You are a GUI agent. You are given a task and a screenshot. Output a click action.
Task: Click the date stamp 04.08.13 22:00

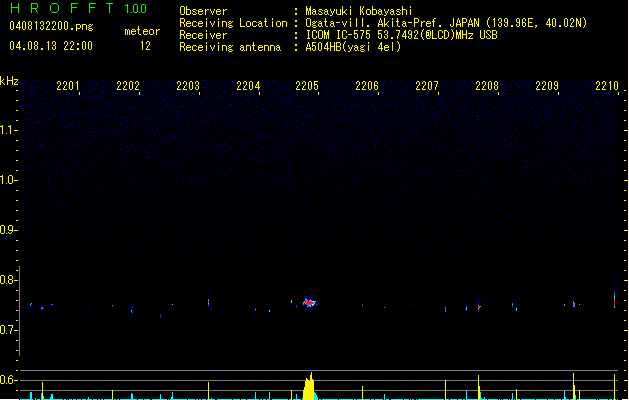(x=50, y=46)
